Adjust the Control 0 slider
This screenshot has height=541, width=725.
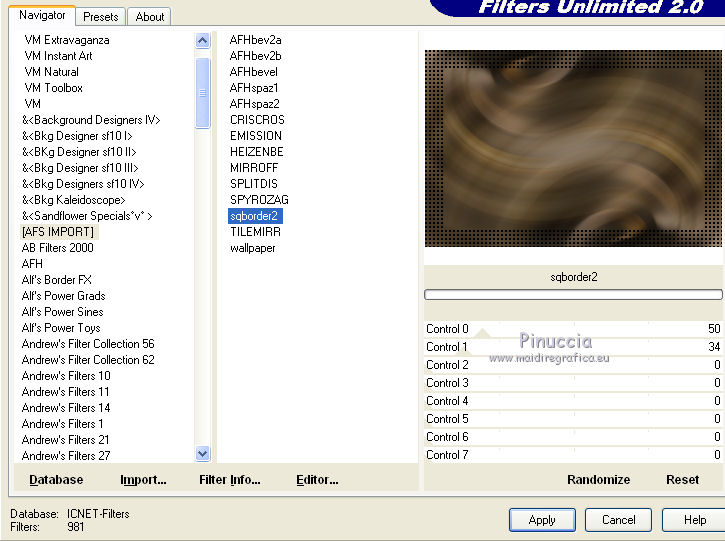pyautogui.click(x=573, y=329)
